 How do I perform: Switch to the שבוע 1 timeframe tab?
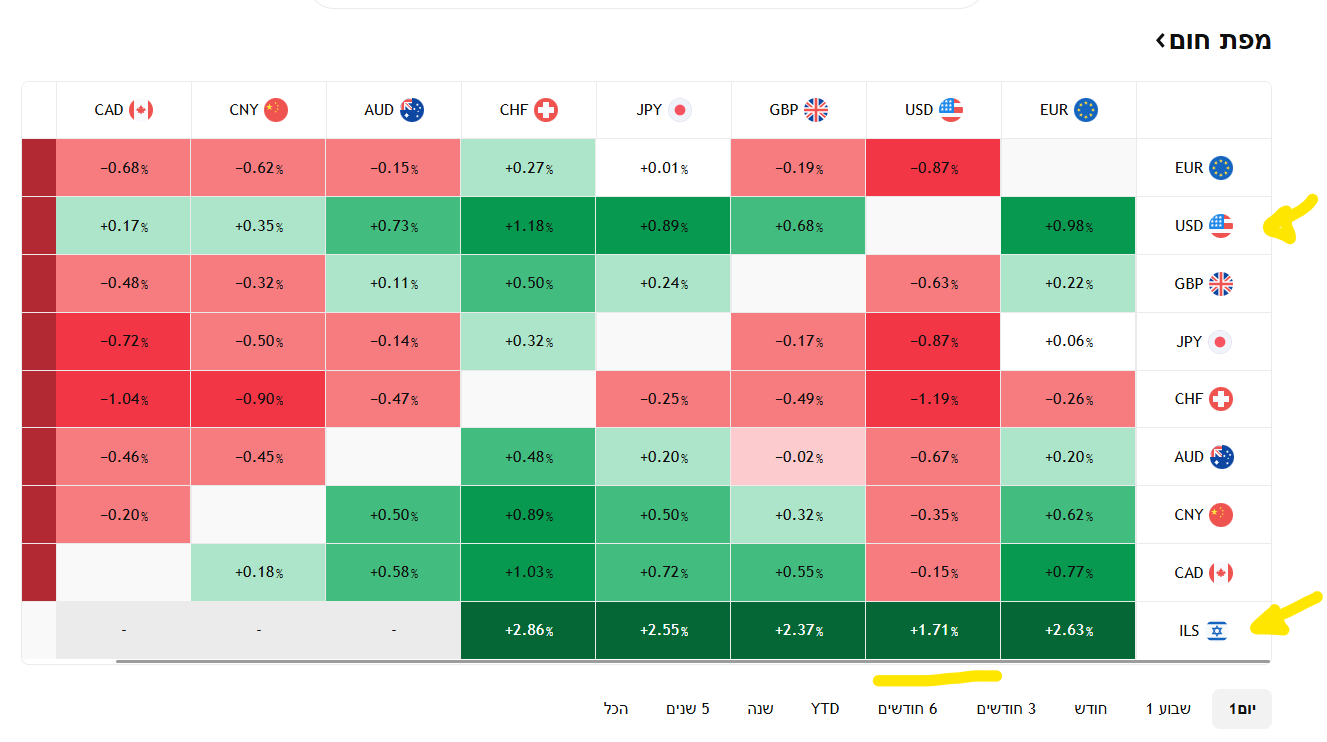pos(1168,709)
